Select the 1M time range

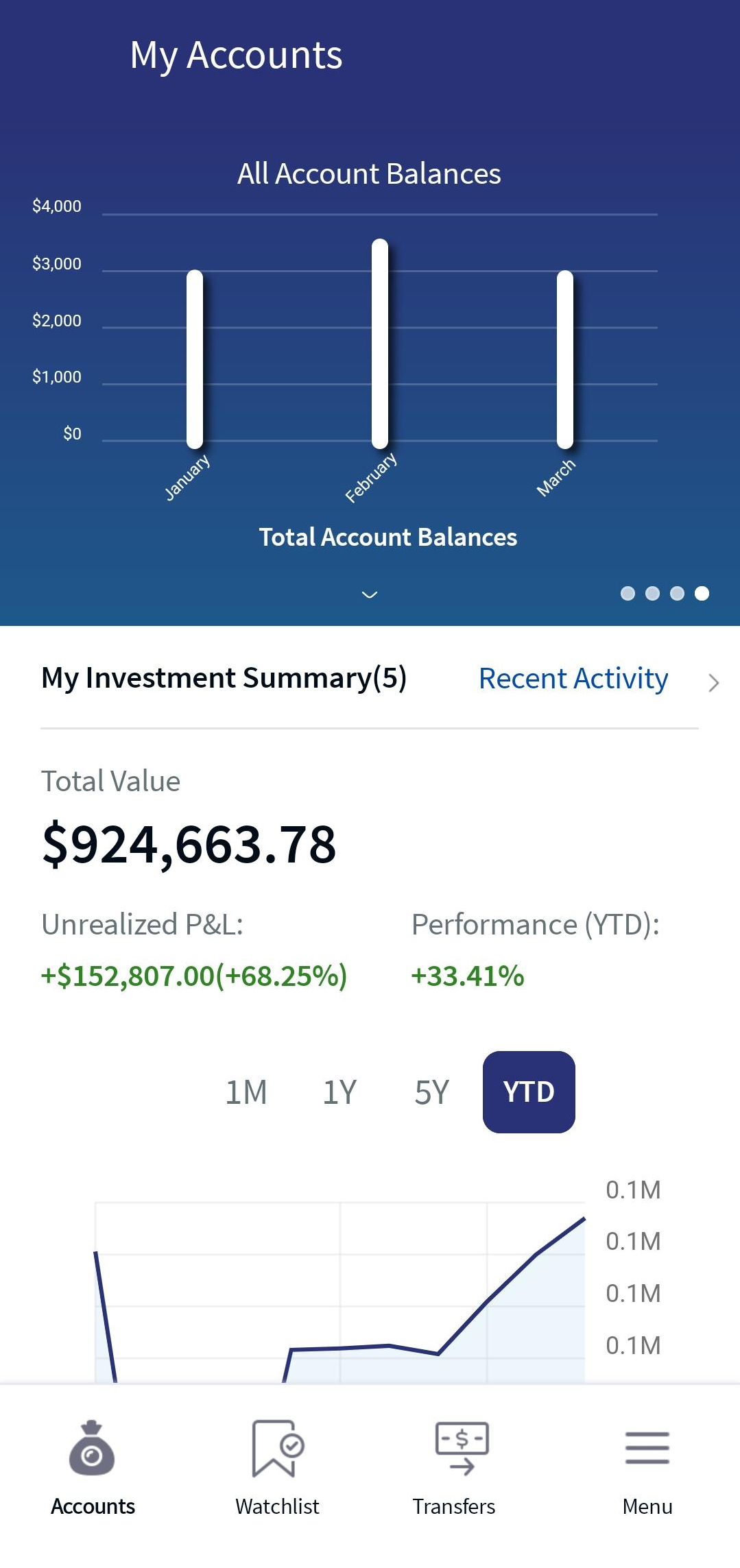pyautogui.click(x=246, y=1091)
